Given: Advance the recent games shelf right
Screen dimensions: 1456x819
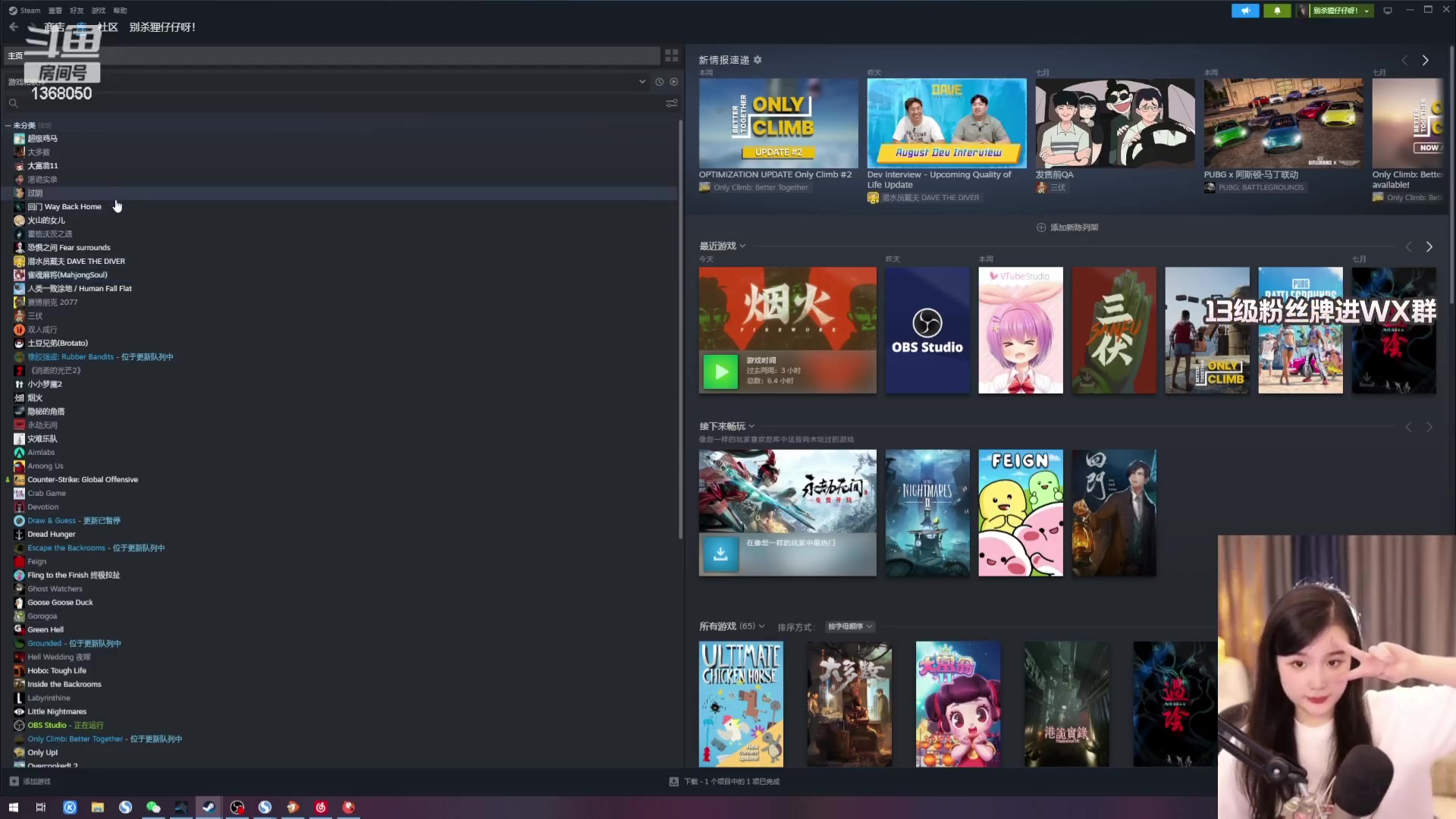Looking at the screenshot, I should pos(1429,247).
